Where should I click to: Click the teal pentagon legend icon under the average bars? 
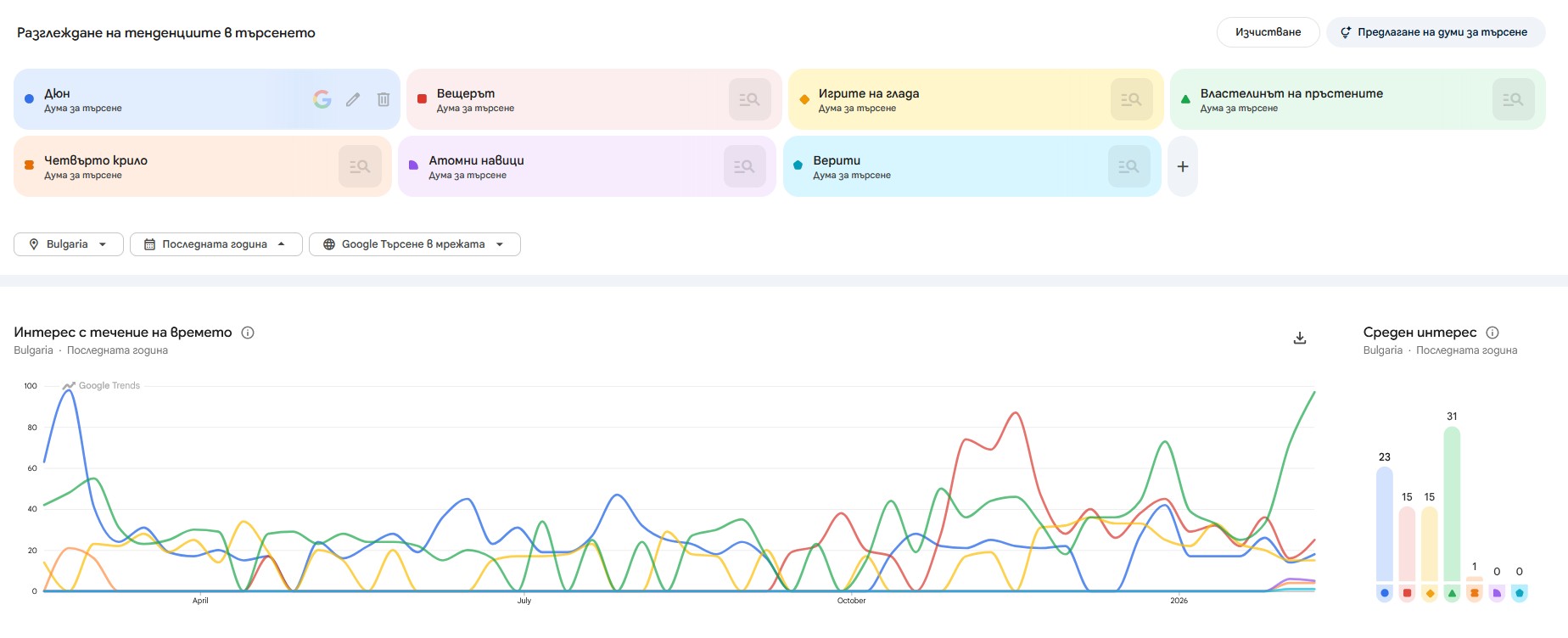tap(1520, 593)
